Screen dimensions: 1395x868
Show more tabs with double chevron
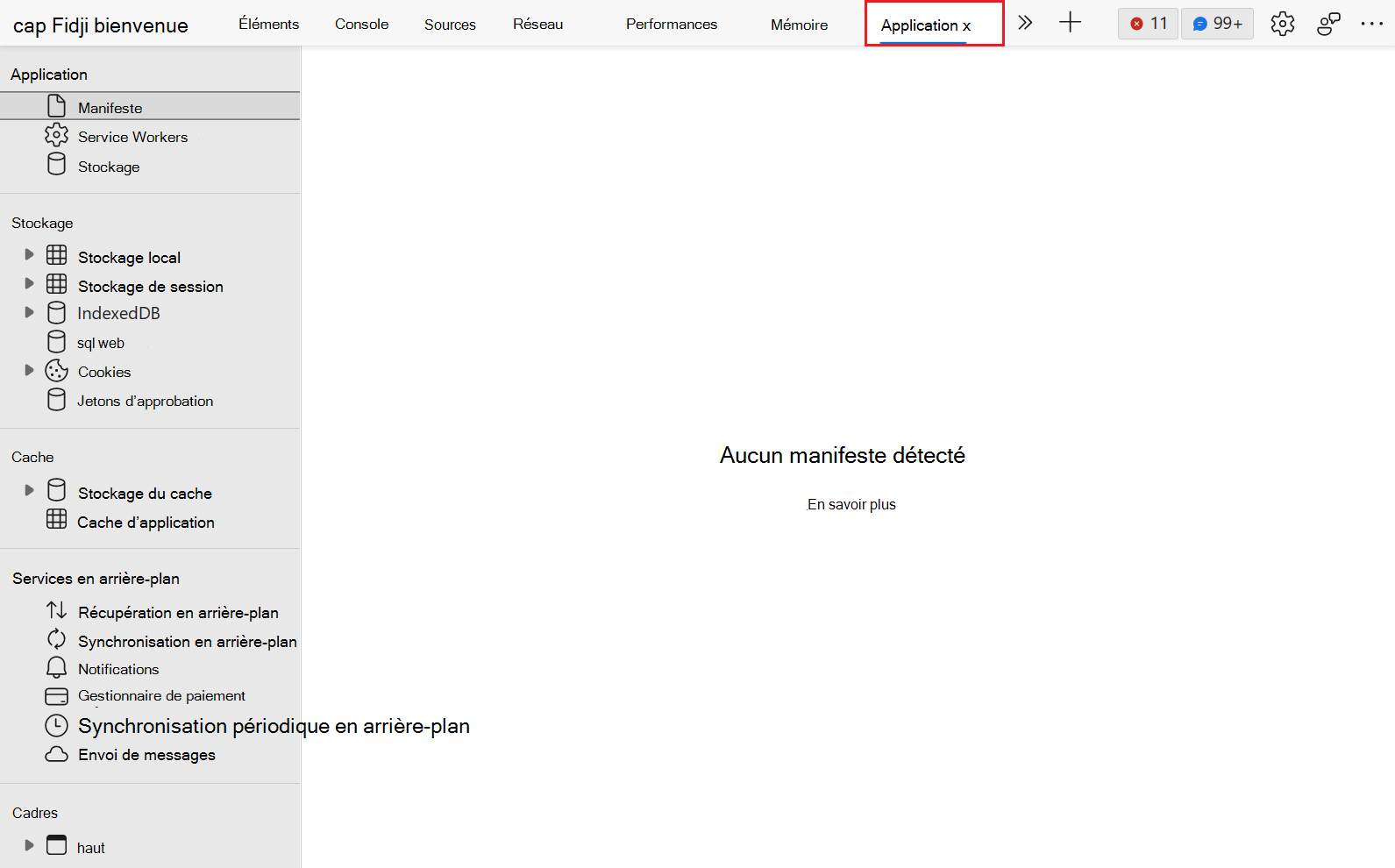pos(1025,23)
